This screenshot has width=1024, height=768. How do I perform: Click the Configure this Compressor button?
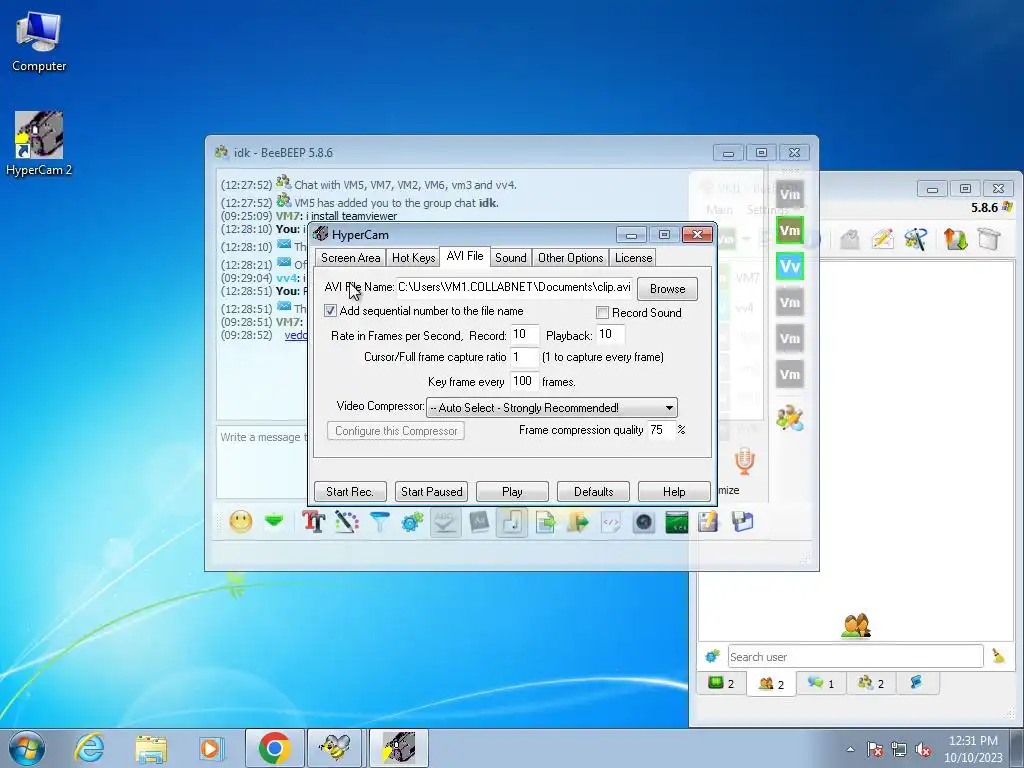pyautogui.click(x=396, y=431)
